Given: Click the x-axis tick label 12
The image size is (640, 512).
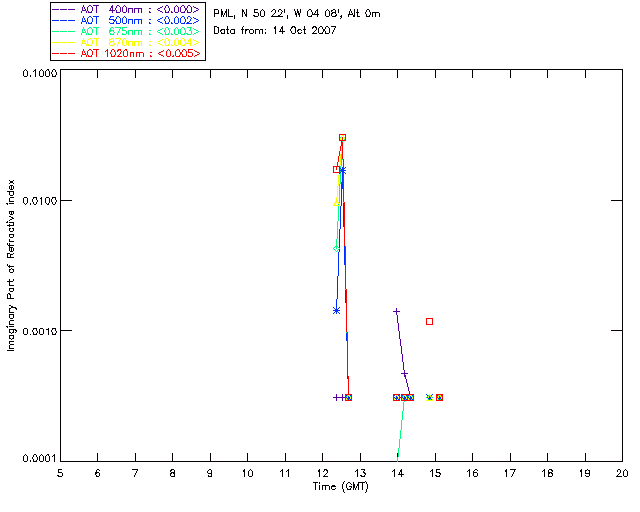Looking at the screenshot, I should [322, 473].
